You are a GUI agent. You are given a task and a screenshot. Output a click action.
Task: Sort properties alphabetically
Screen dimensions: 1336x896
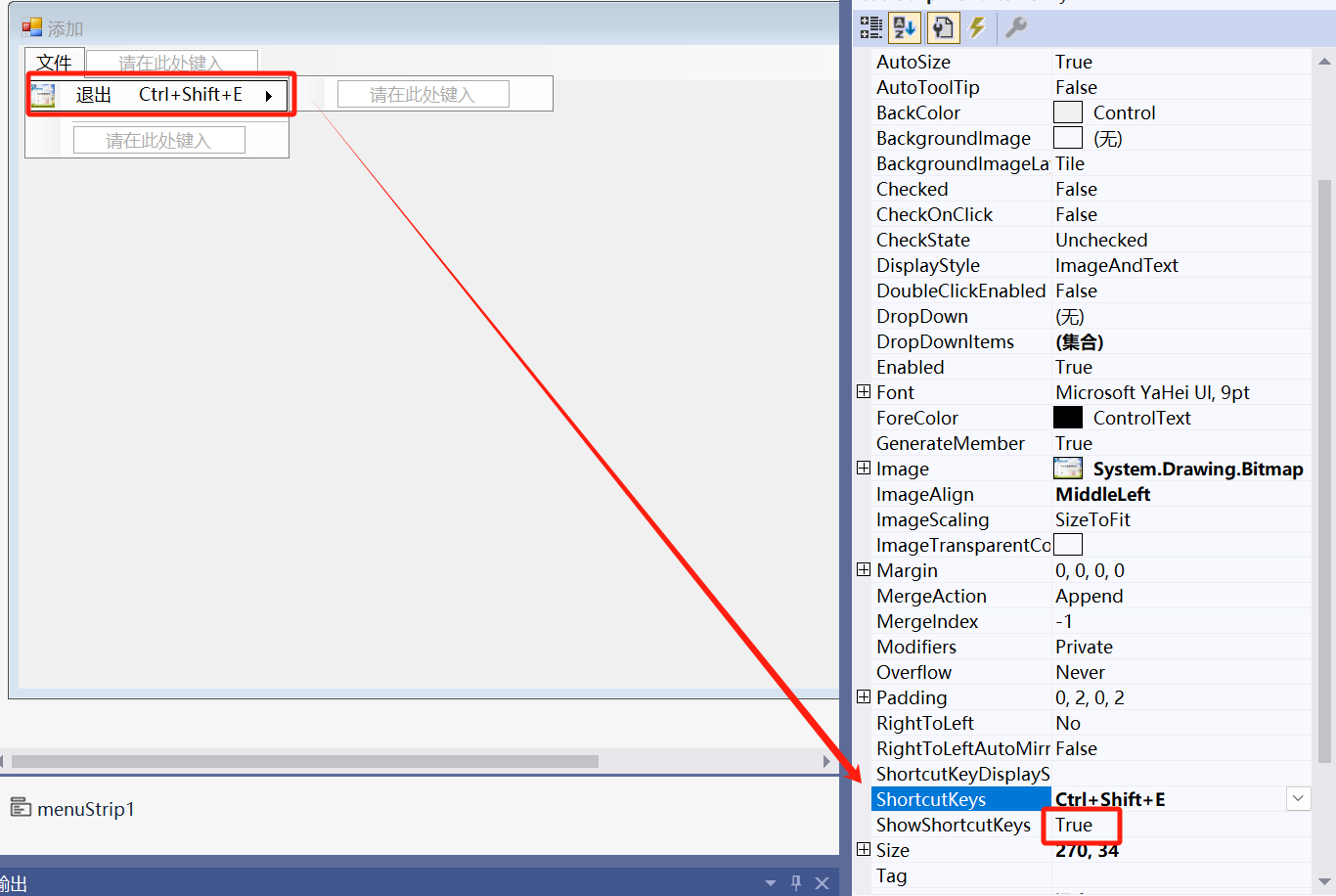[905, 27]
